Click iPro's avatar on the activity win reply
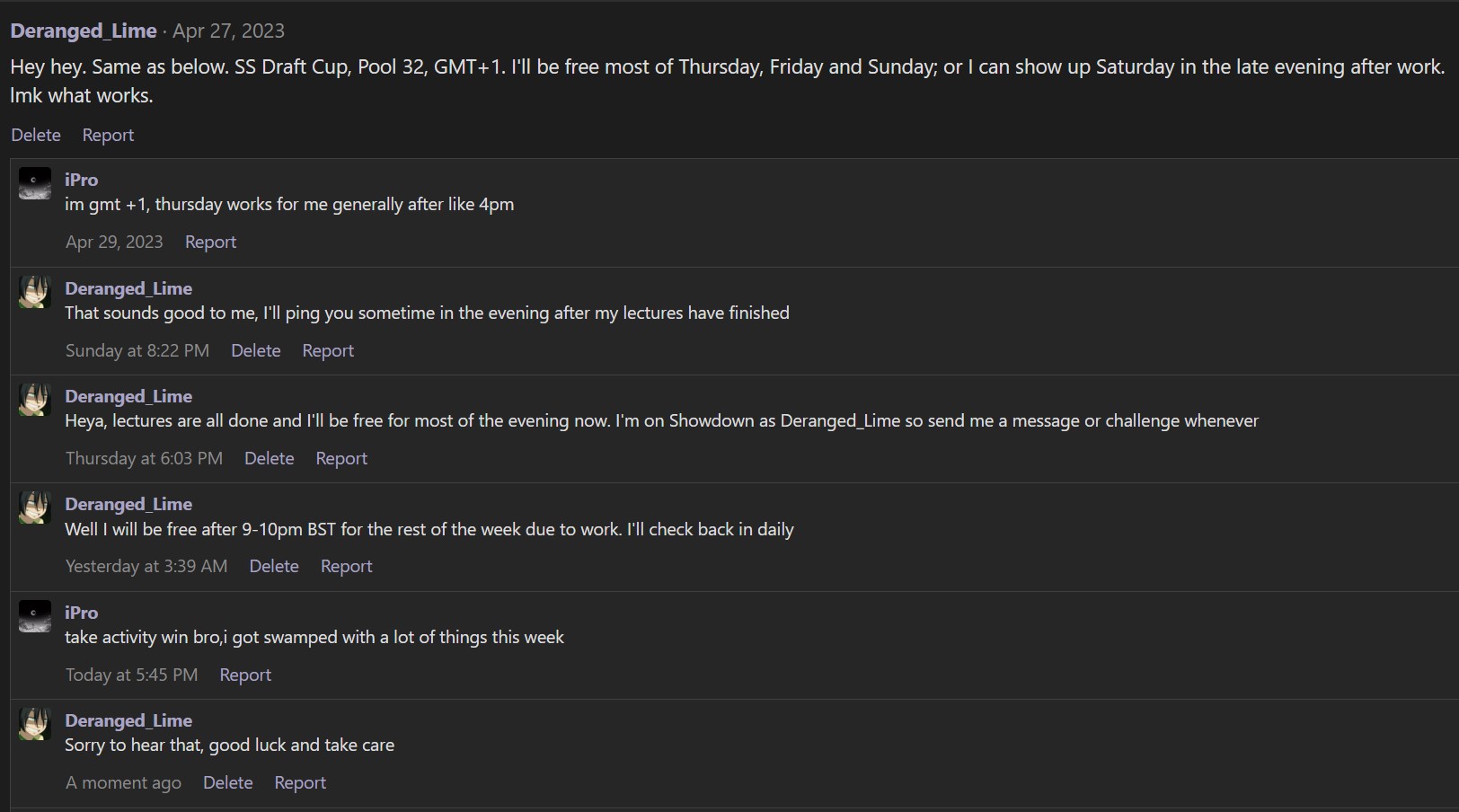The image size is (1459, 812). [x=35, y=616]
